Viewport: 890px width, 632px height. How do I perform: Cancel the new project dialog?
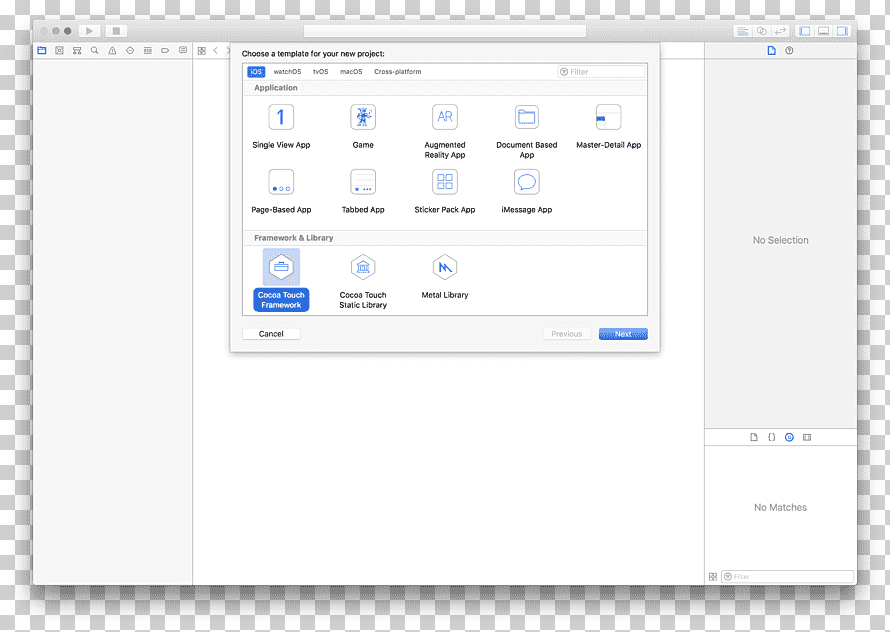pos(271,334)
